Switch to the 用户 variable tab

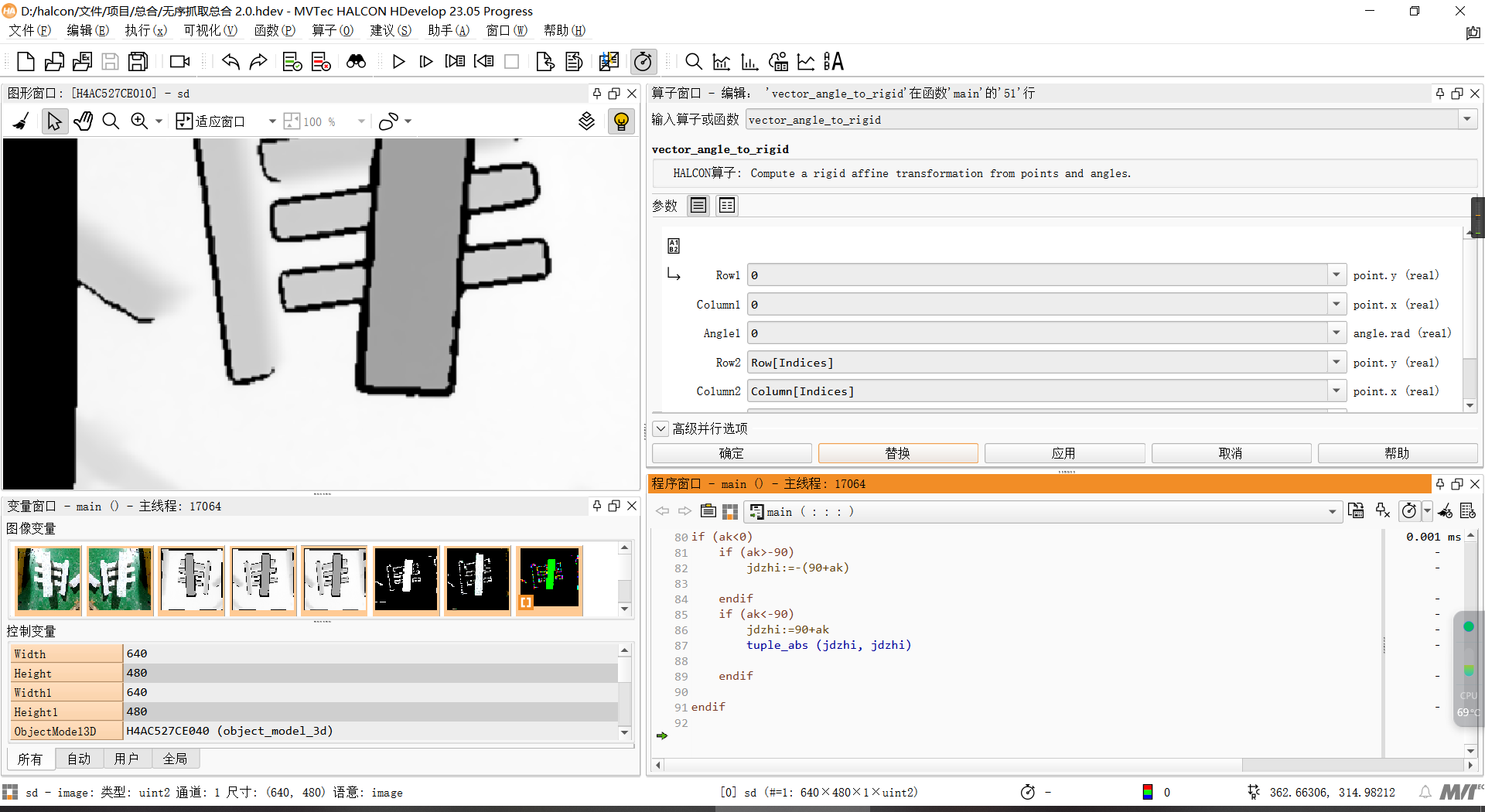[127, 759]
